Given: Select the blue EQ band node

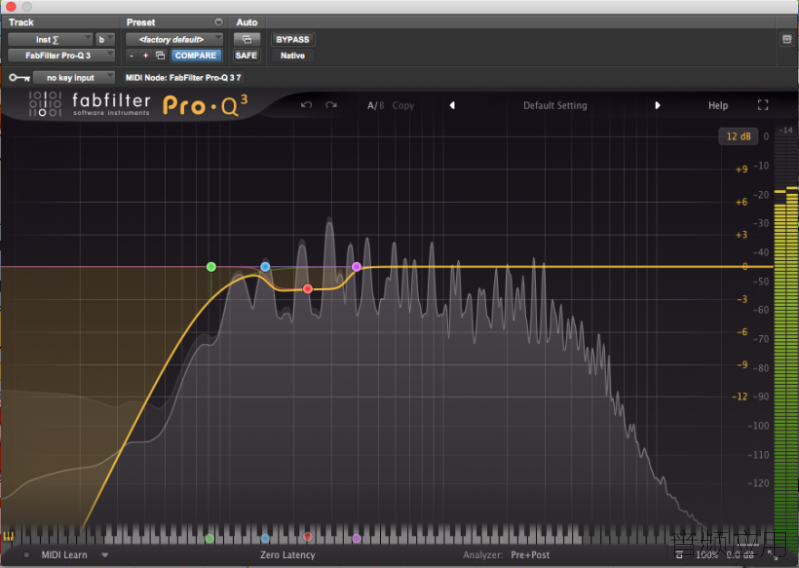Looking at the screenshot, I should [265, 266].
